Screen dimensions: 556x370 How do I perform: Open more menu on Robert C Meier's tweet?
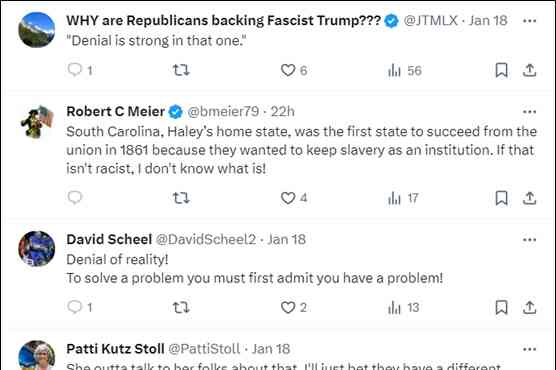coord(529,112)
